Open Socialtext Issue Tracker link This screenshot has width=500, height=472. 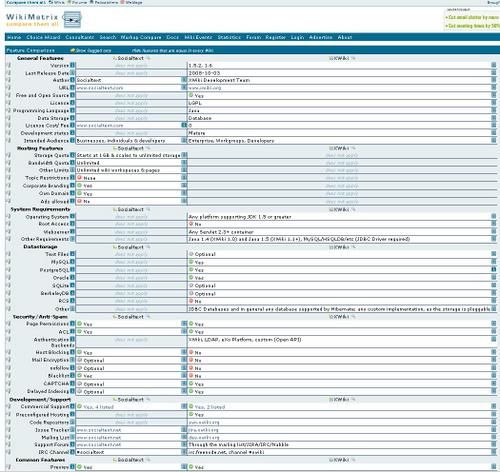99,430
